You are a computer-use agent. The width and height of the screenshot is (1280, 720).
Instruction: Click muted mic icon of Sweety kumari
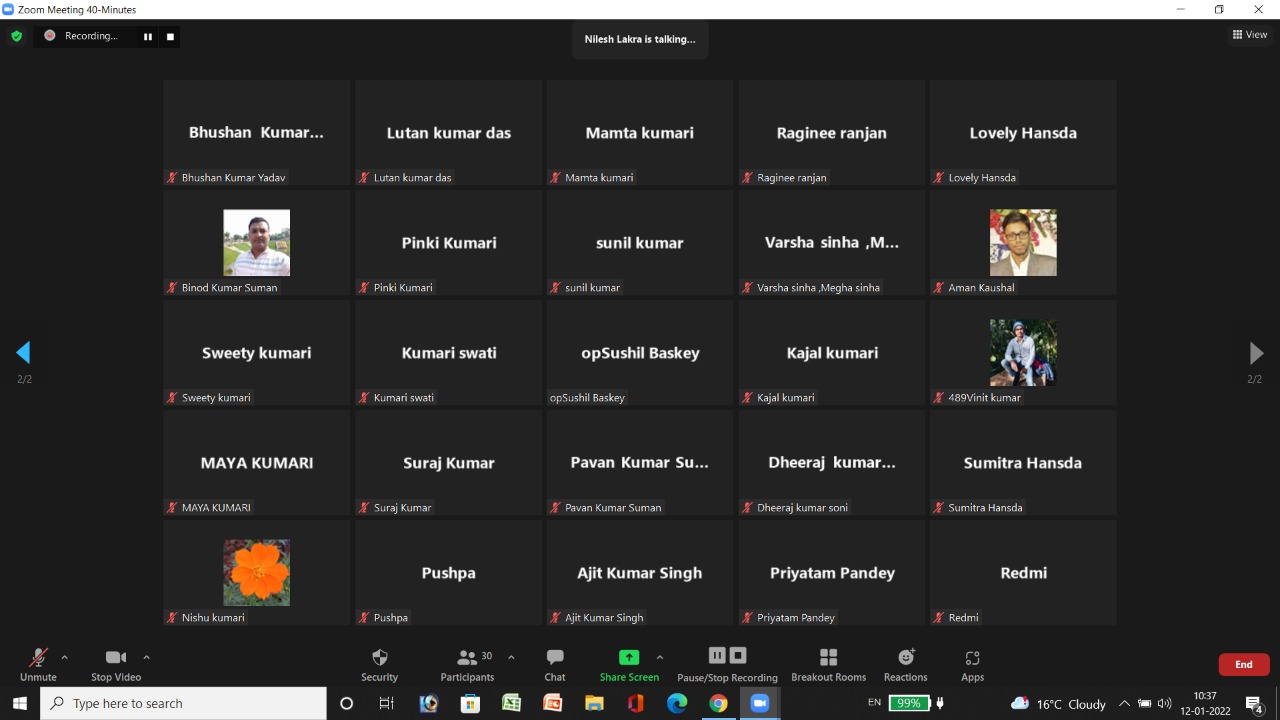tap(173, 397)
